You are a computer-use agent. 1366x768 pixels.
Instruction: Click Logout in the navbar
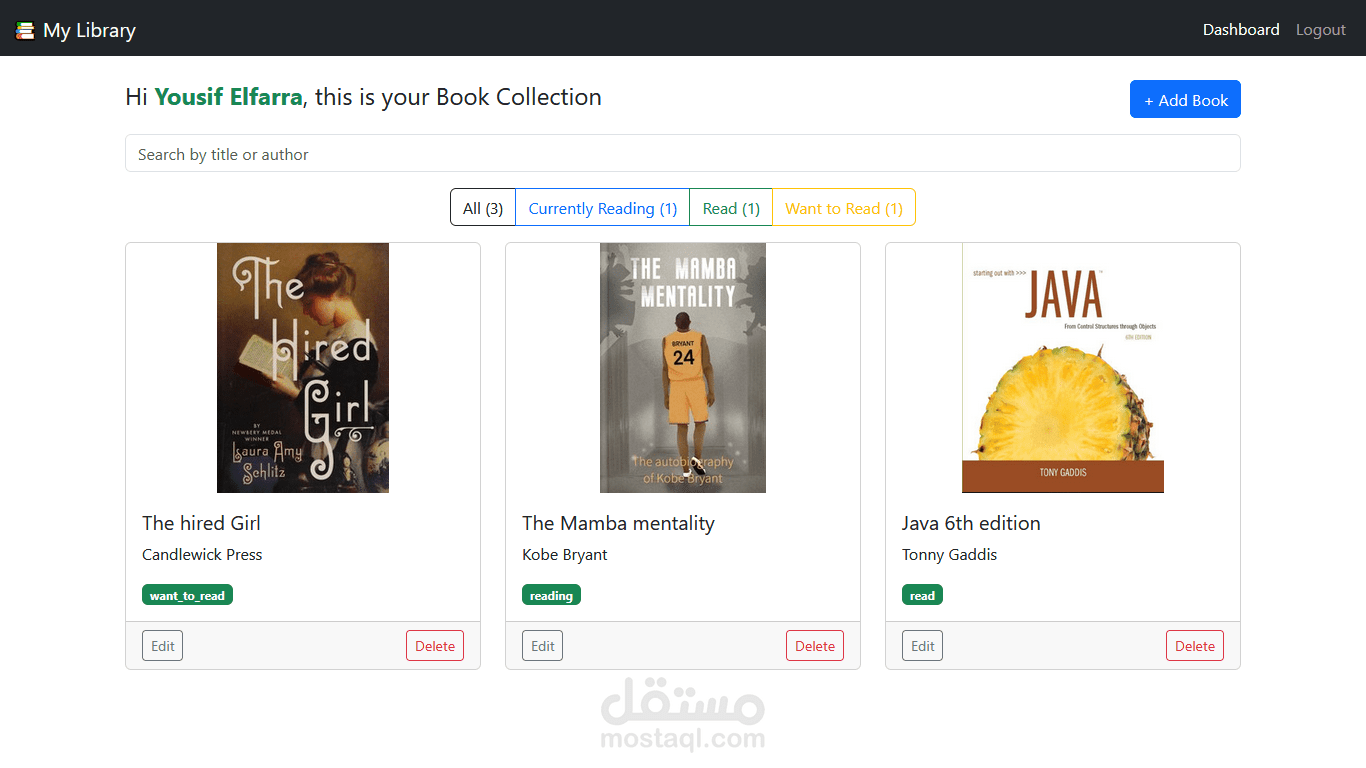pyautogui.click(x=1321, y=30)
